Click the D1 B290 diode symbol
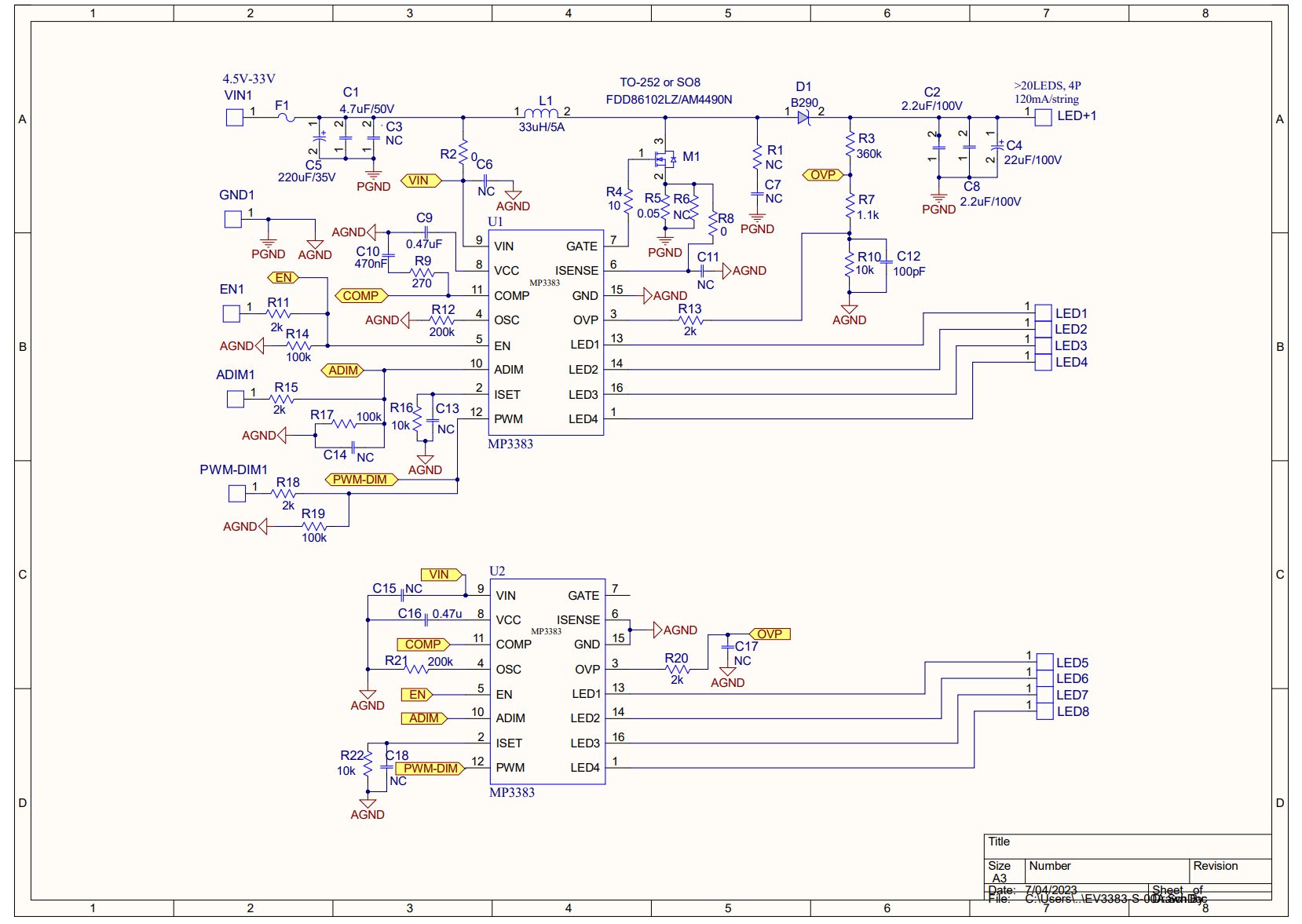 click(x=803, y=118)
